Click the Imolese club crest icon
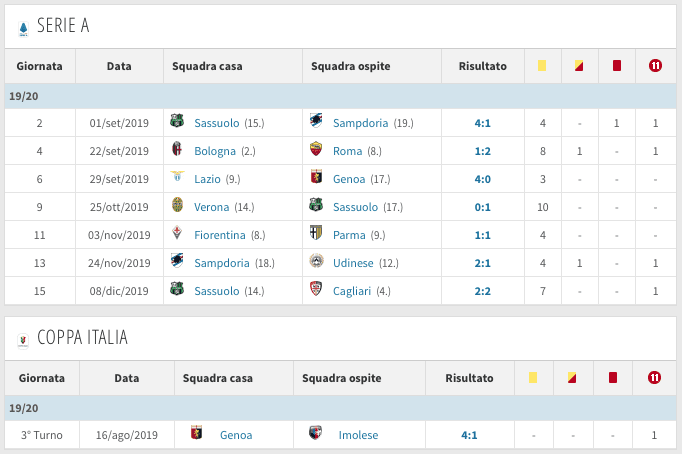Screen dimensions: 682x454 315,435
